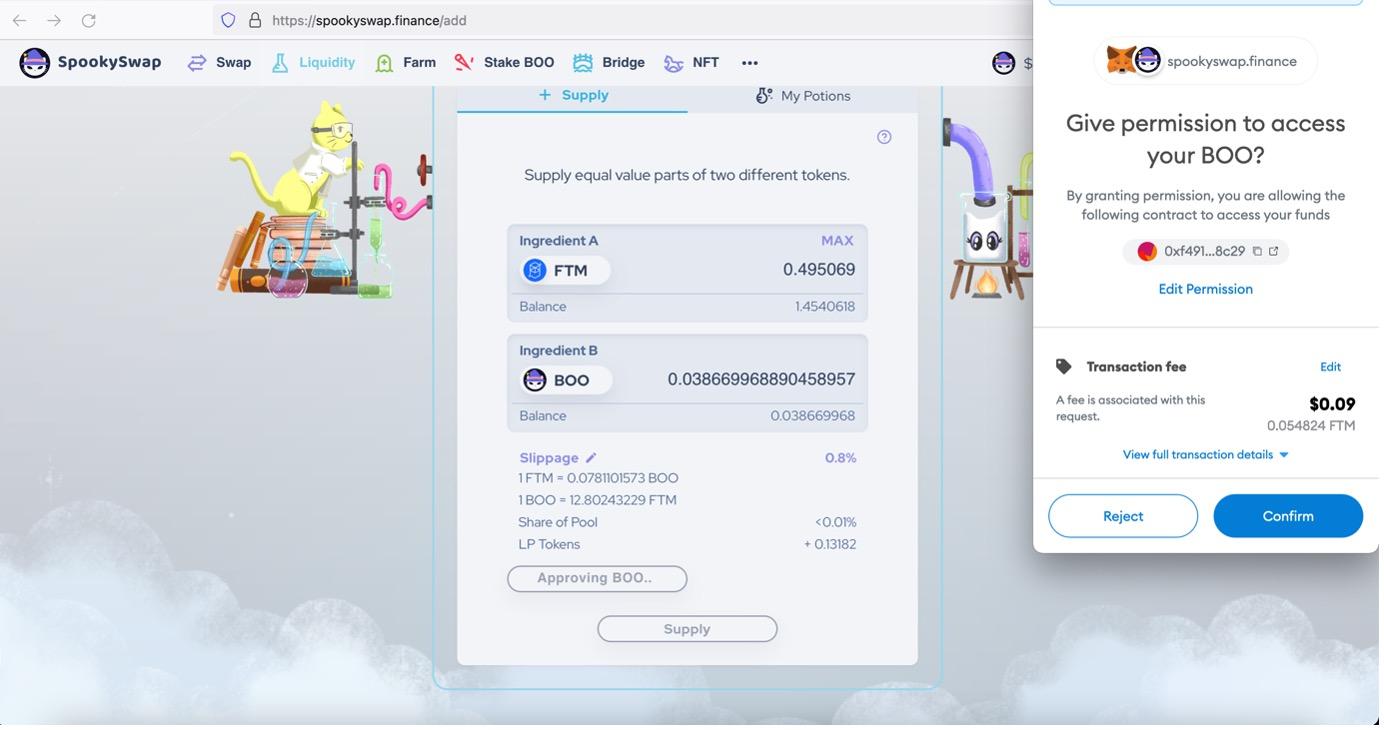Screen dimensions: 1384x730
Task: Select the BOO token selector
Action: (x=566, y=380)
